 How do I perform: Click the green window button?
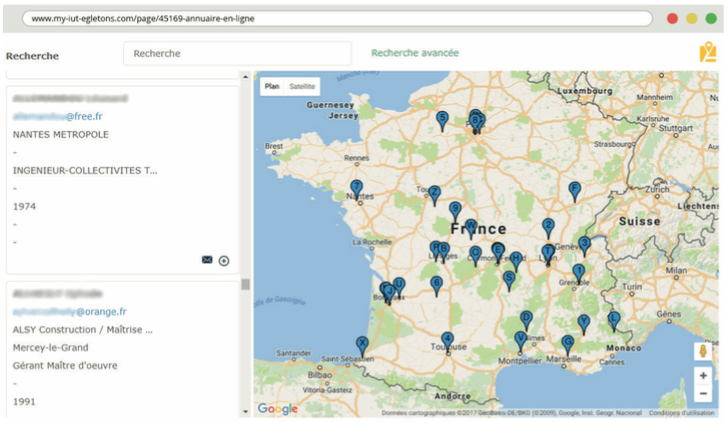point(711,18)
